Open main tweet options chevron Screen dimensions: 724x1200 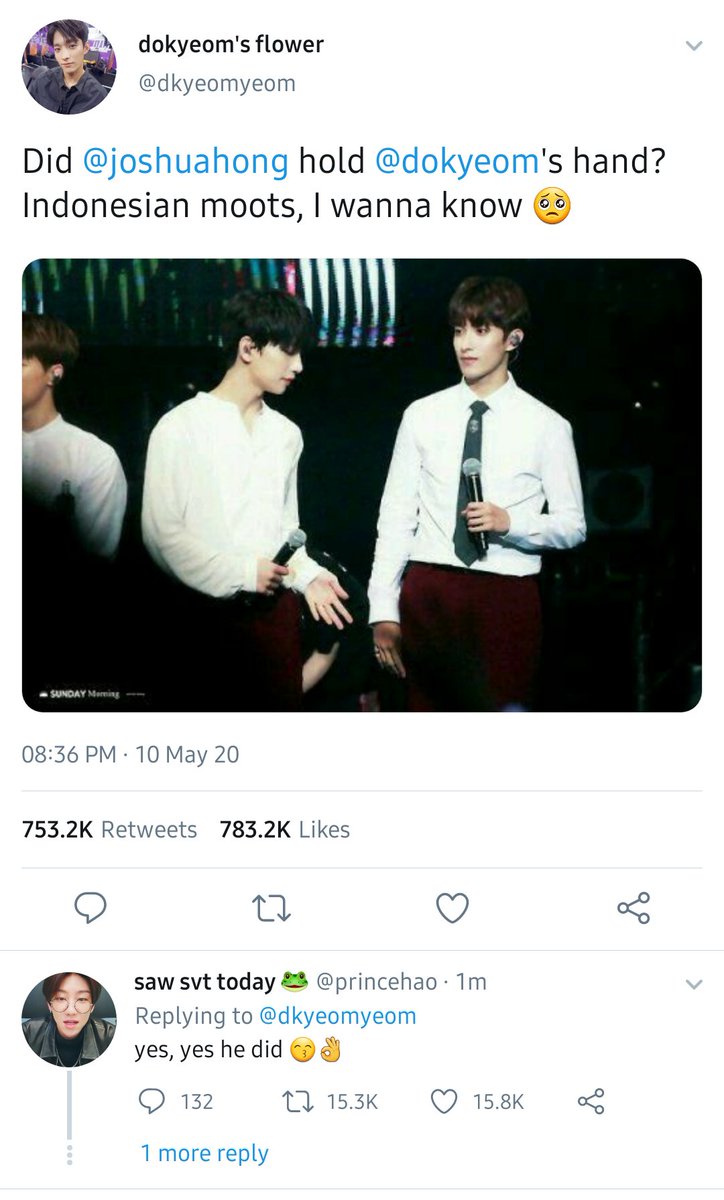(692, 46)
